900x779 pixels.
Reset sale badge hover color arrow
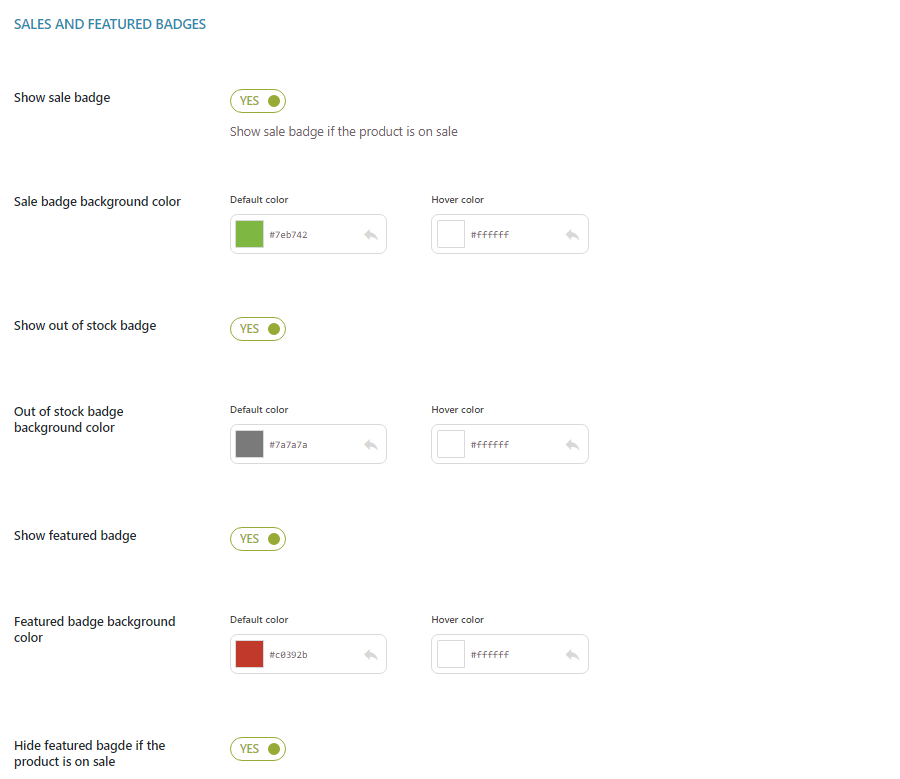[x=572, y=235]
